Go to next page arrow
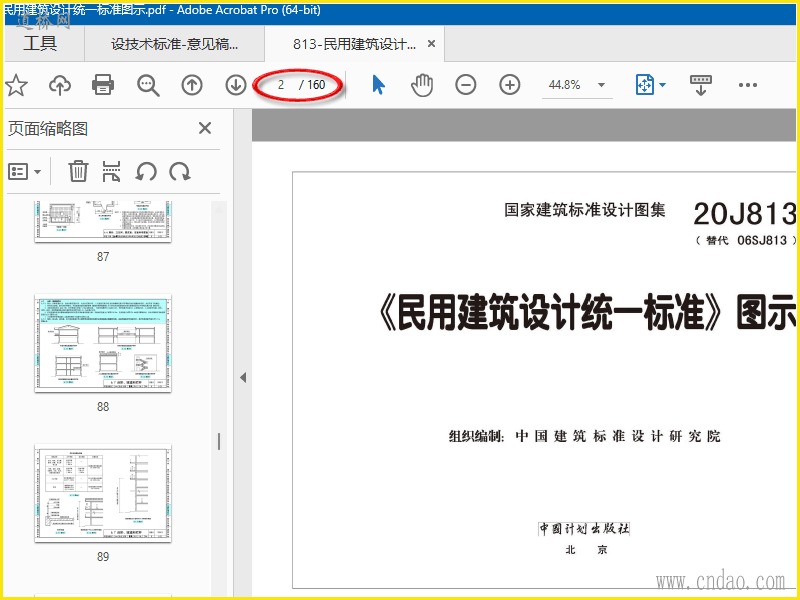Image resolution: width=800 pixels, height=600 pixels. [236, 85]
